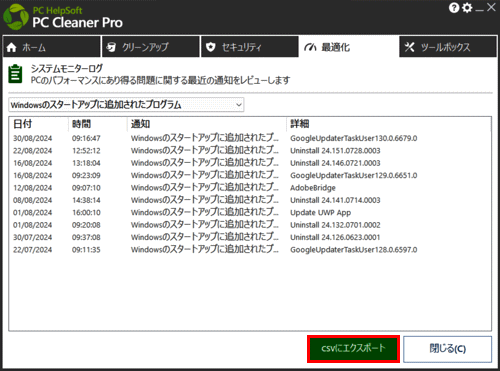Image resolution: width=500 pixels, height=371 pixels.
Task: Click the time 12:52:12
Action: coord(86,151)
